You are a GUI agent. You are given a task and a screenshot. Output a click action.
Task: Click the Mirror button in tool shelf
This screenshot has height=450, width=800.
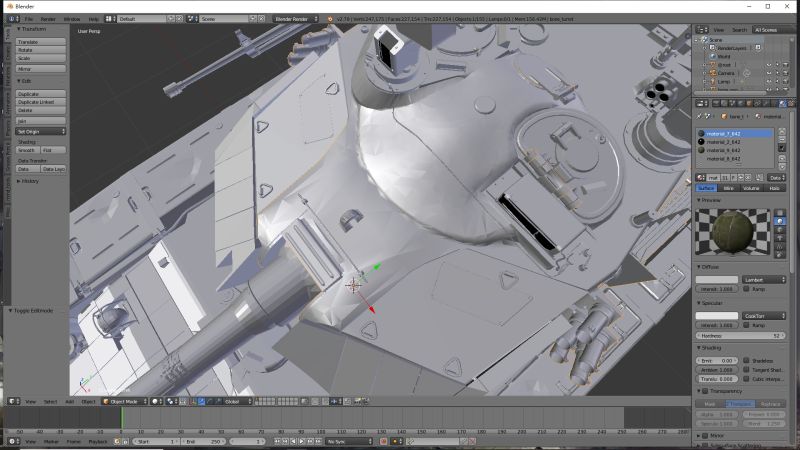(41, 68)
